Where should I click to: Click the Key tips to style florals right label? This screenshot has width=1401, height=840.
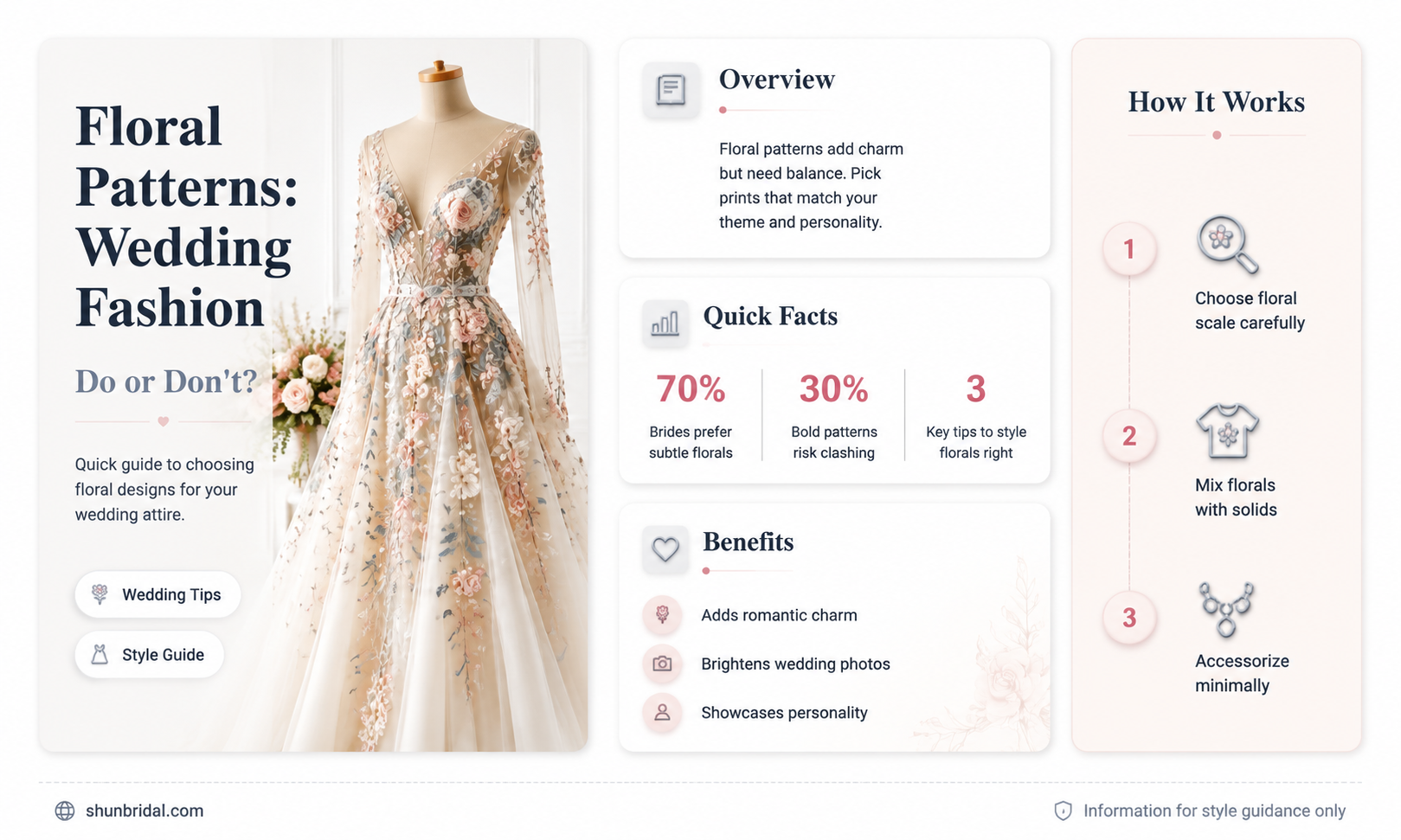coord(976,442)
